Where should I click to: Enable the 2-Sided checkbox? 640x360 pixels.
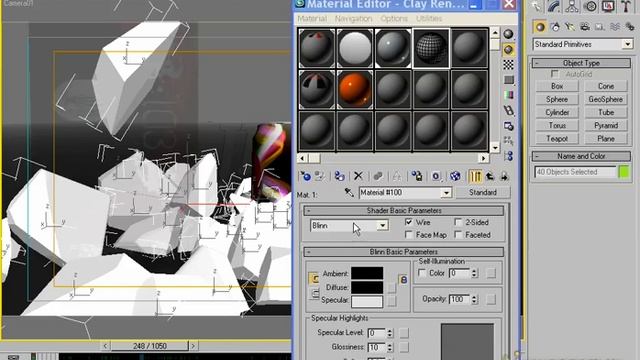point(458,222)
